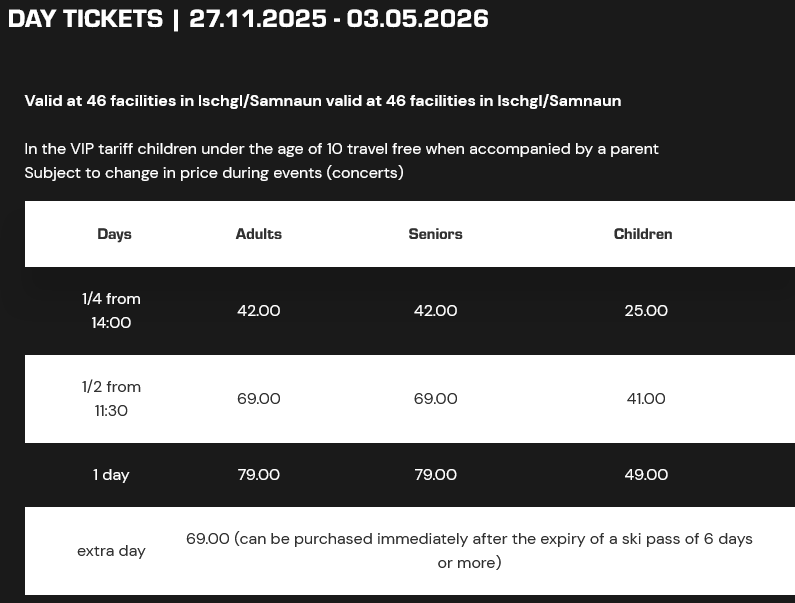Select the 1/4 from 14:00 row label
The width and height of the screenshot is (795, 603).
(x=111, y=310)
